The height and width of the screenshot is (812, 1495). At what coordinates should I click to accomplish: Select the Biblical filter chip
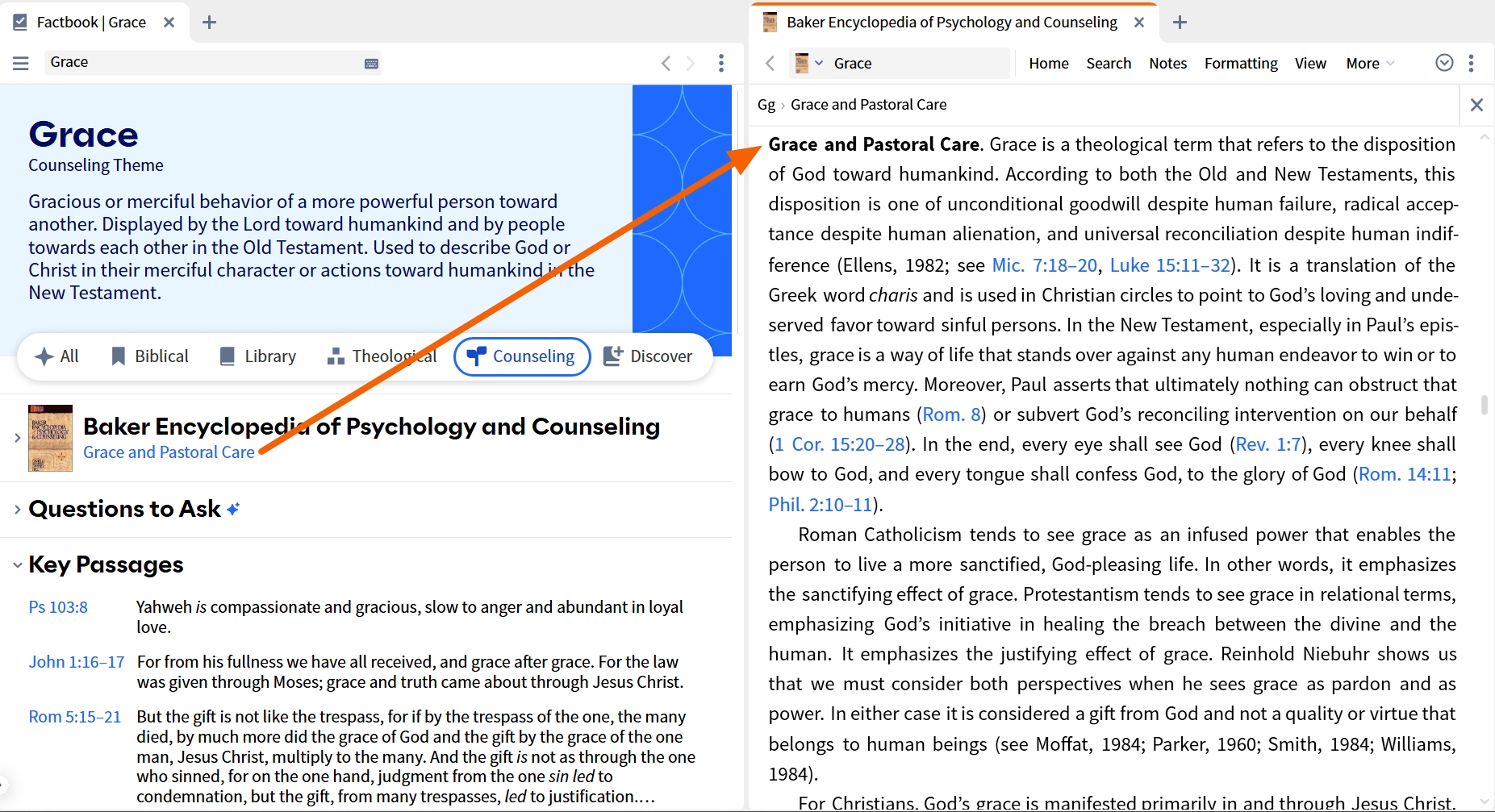click(x=150, y=356)
